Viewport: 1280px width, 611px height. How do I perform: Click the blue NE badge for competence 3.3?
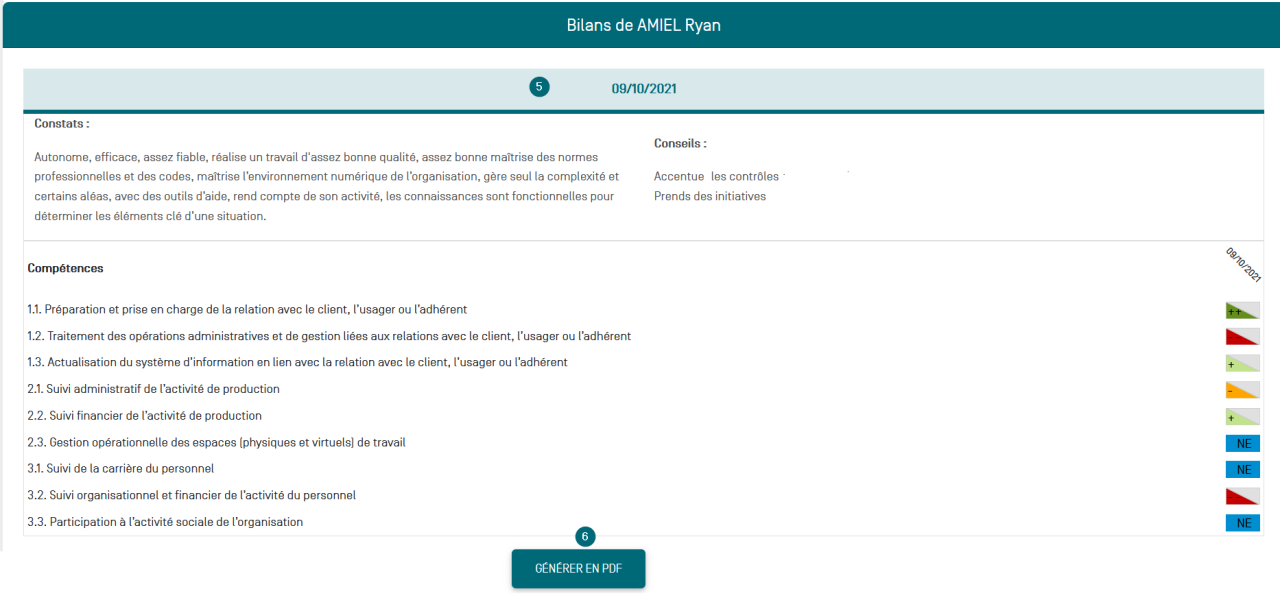point(1242,522)
